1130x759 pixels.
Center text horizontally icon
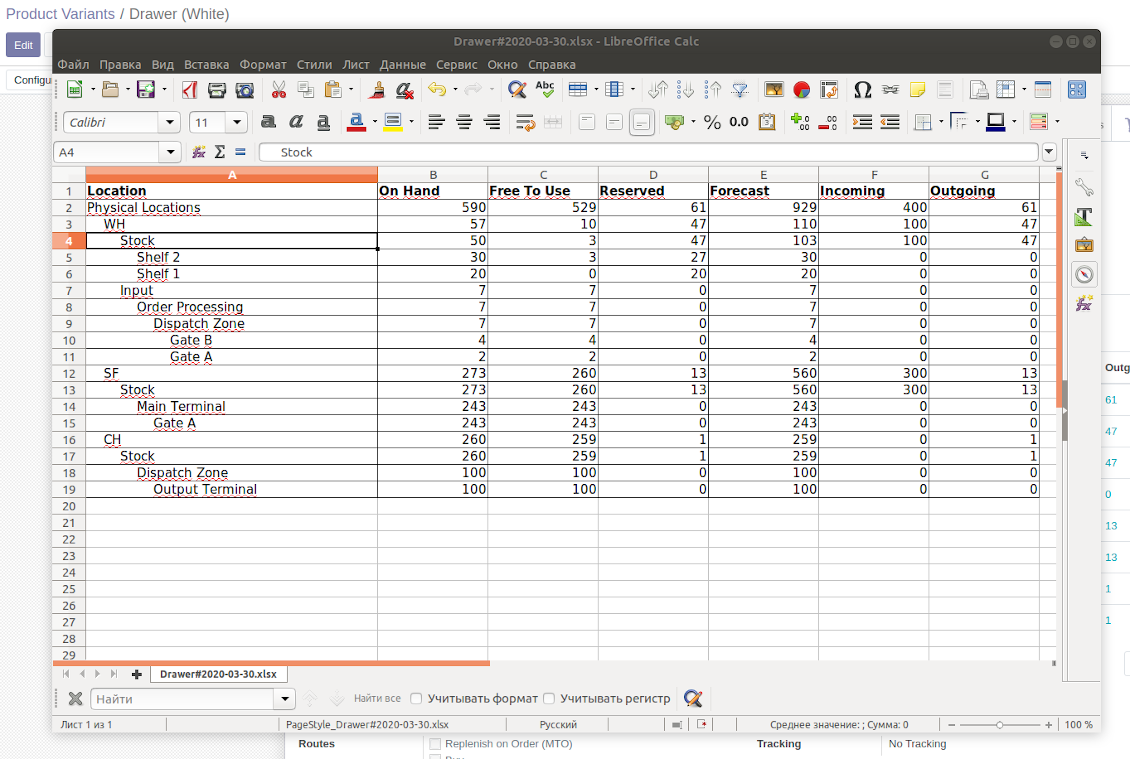[464, 122]
